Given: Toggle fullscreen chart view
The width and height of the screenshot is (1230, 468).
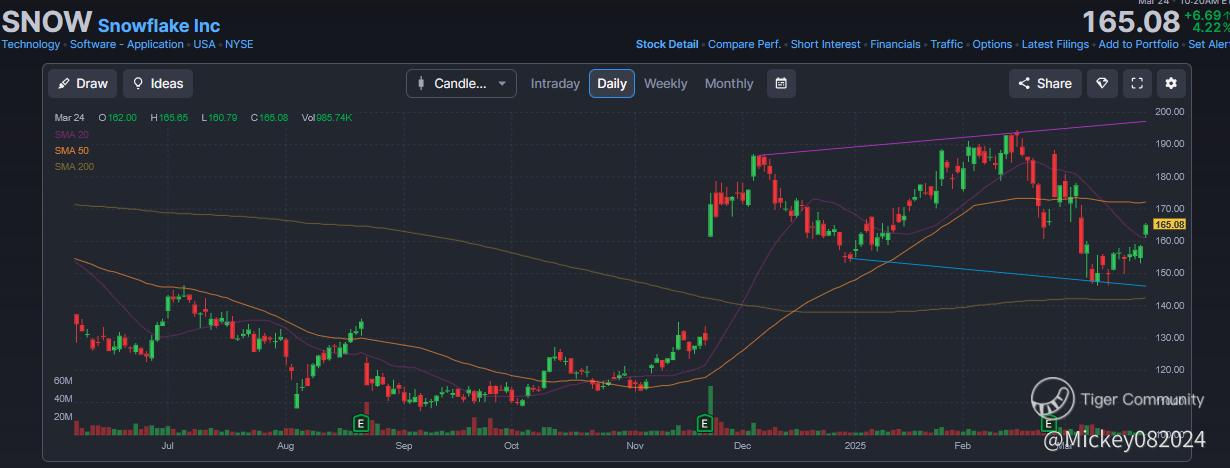Looking at the screenshot, I should 1137,83.
